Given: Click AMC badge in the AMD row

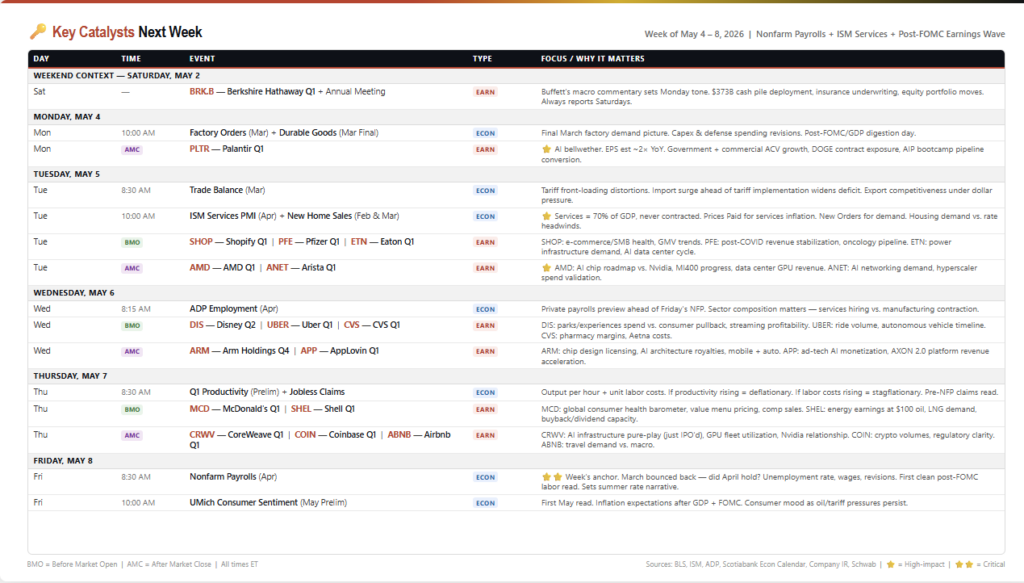Looking at the screenshot, I should pos(132,268).
